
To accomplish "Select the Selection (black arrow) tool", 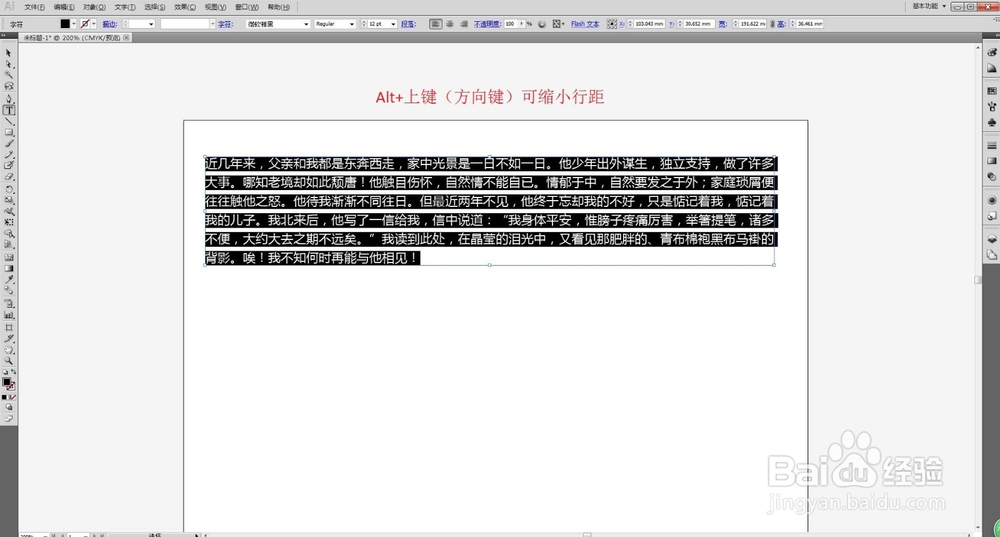I will tap(8, 54).
